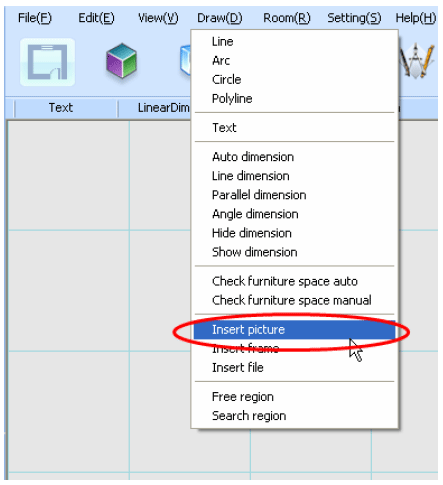Open the Setting menu
Viewport: 443px width, 485px height.
pyautogui.click(x=354, y=18)
